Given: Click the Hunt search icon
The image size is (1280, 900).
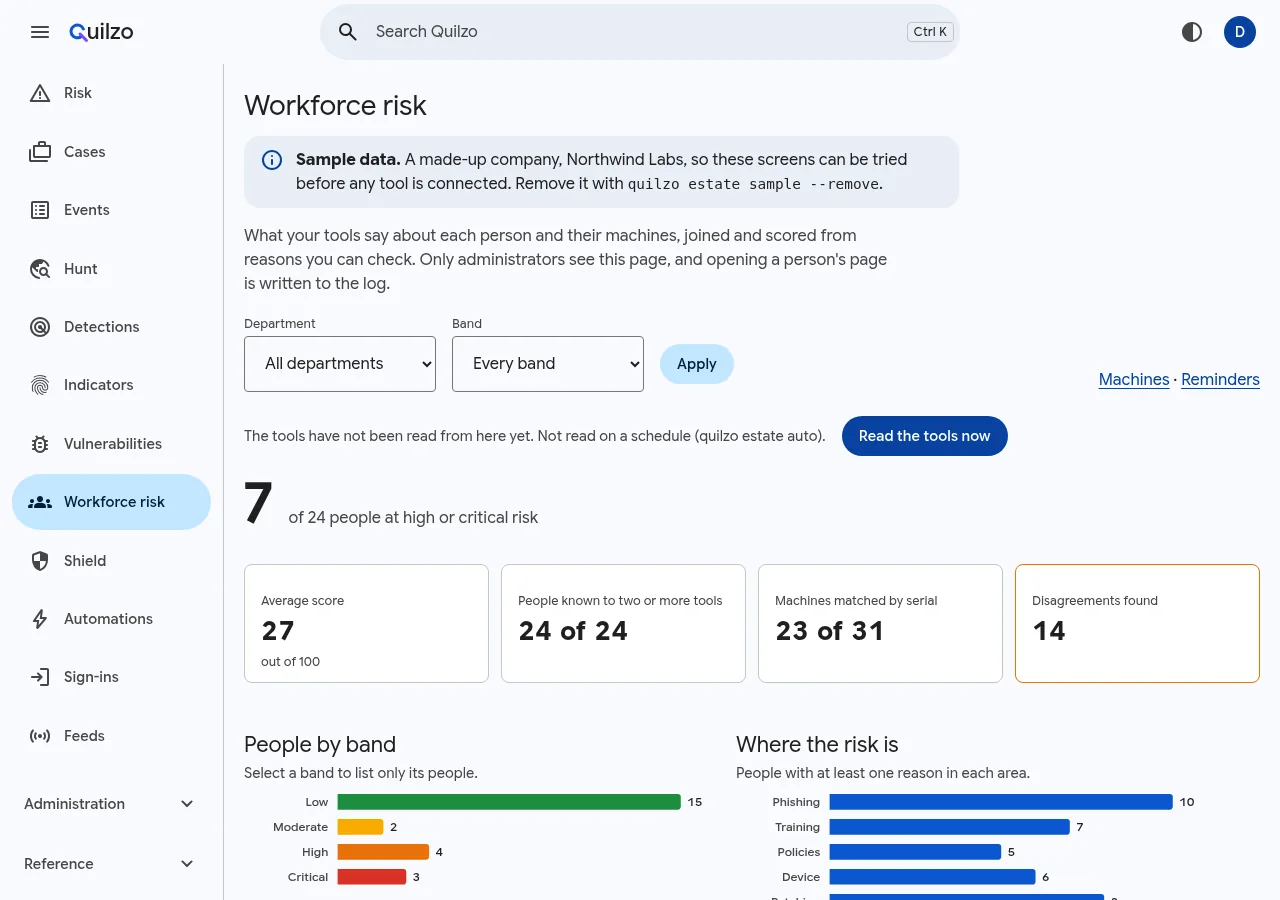Looking at the screenshot, I should (40, 269).
